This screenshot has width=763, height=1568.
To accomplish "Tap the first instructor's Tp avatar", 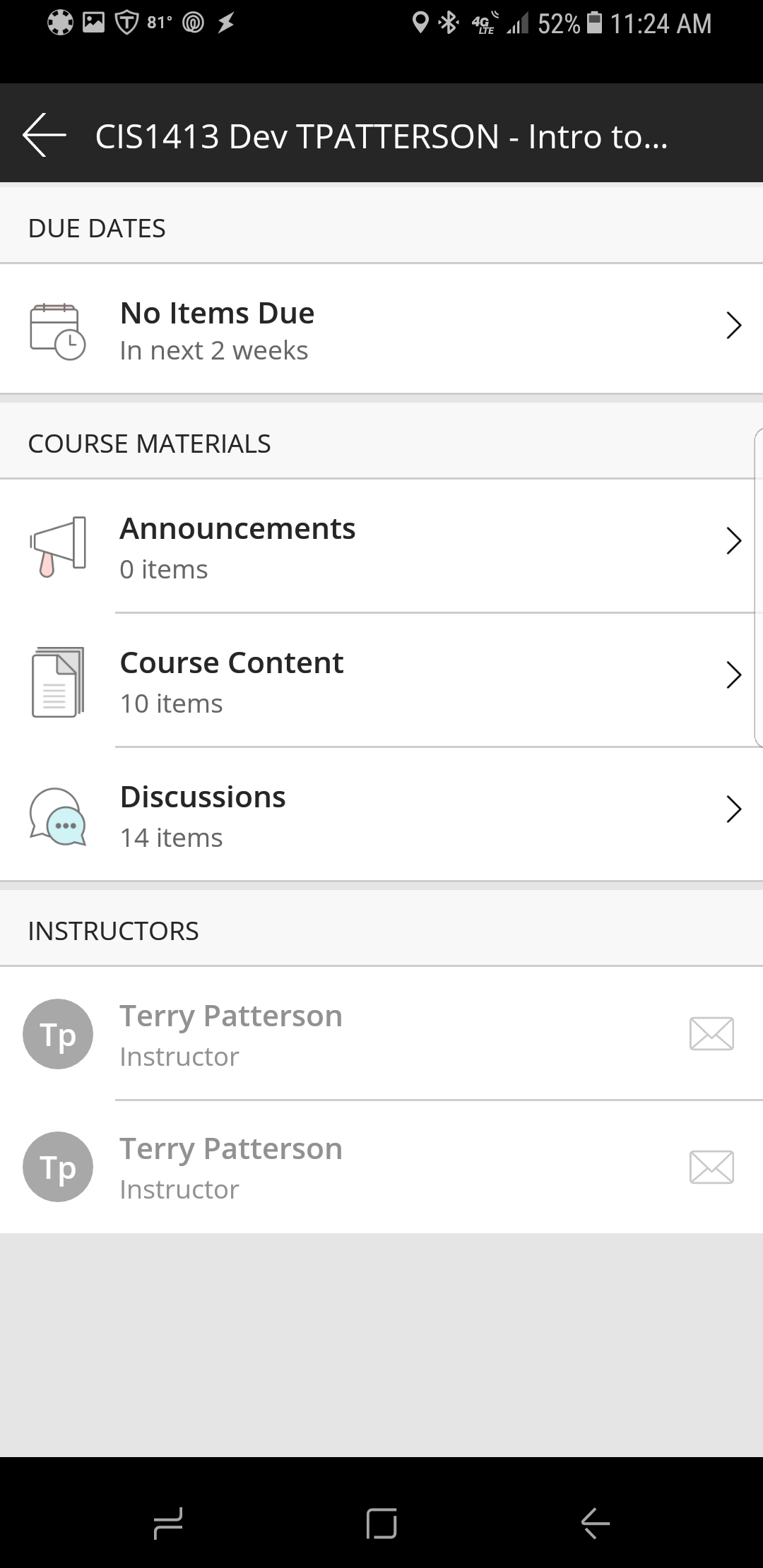I will (58, 1034).
